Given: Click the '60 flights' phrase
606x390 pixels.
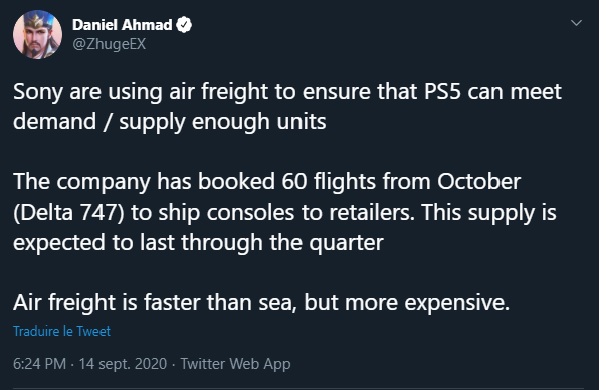Looking at the screenshot, I should click(329, 182).
